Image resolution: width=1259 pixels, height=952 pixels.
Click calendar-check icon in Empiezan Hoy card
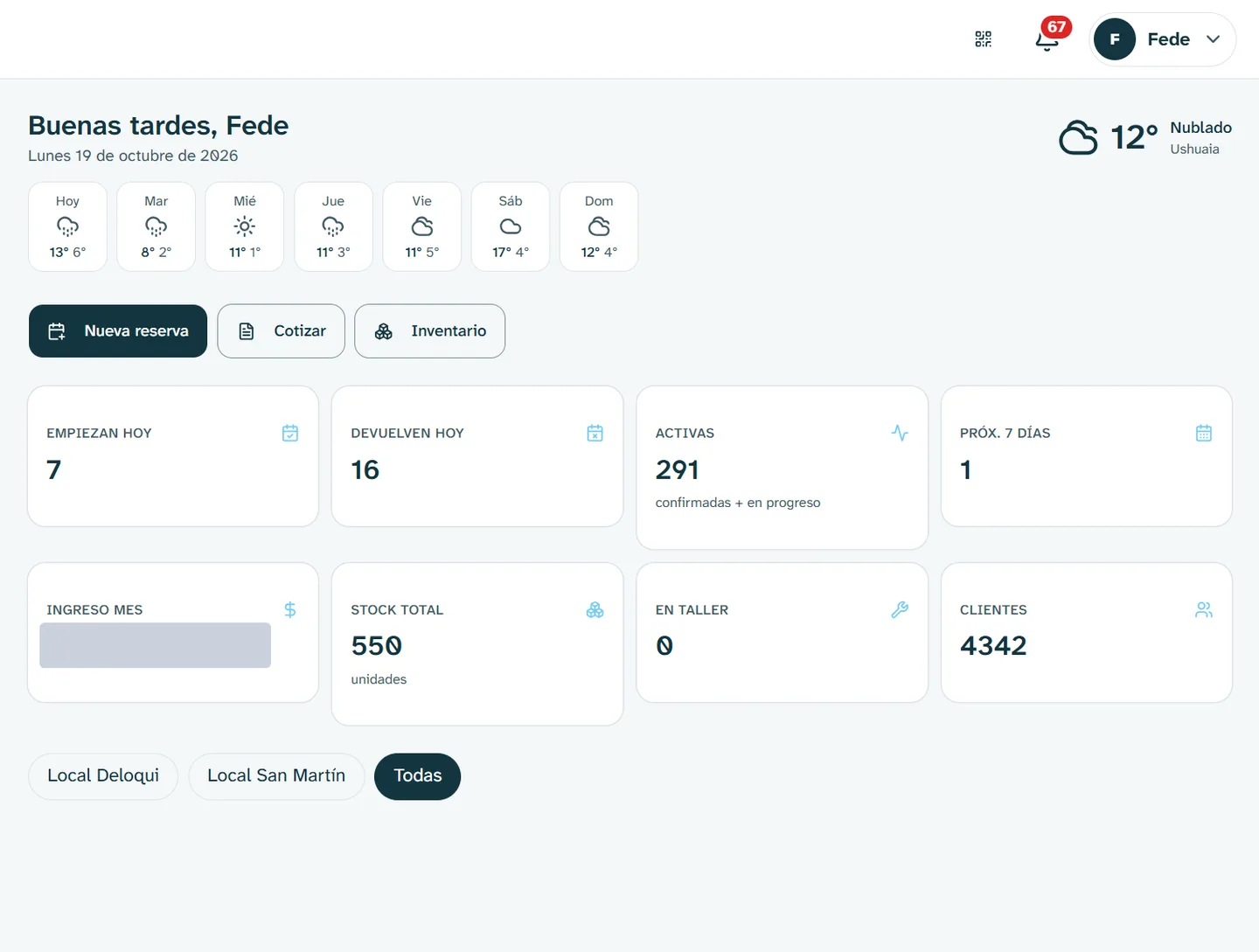pyautogui.click(x=290, y=433)
